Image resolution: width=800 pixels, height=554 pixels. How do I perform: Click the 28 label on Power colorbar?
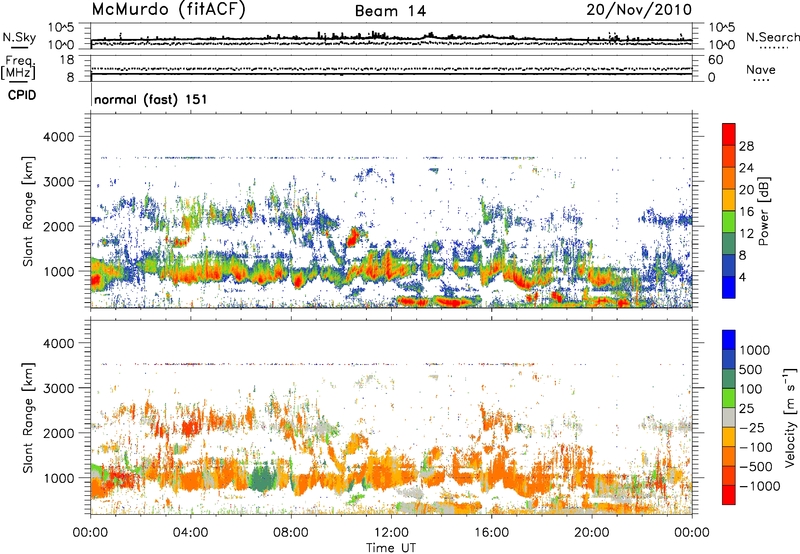746,146
